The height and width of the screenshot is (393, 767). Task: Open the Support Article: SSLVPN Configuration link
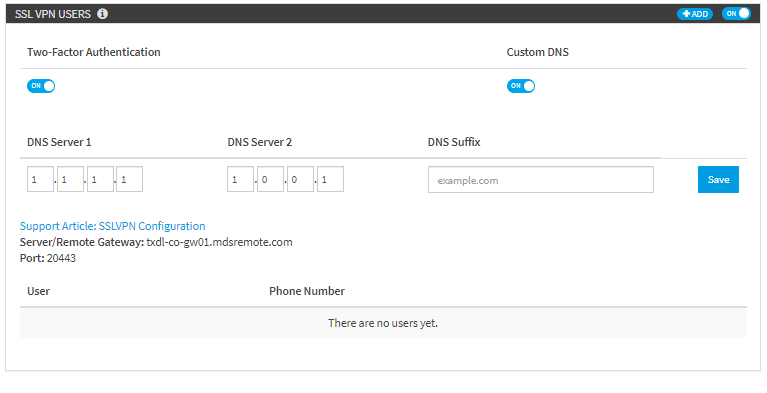point(113,226)
